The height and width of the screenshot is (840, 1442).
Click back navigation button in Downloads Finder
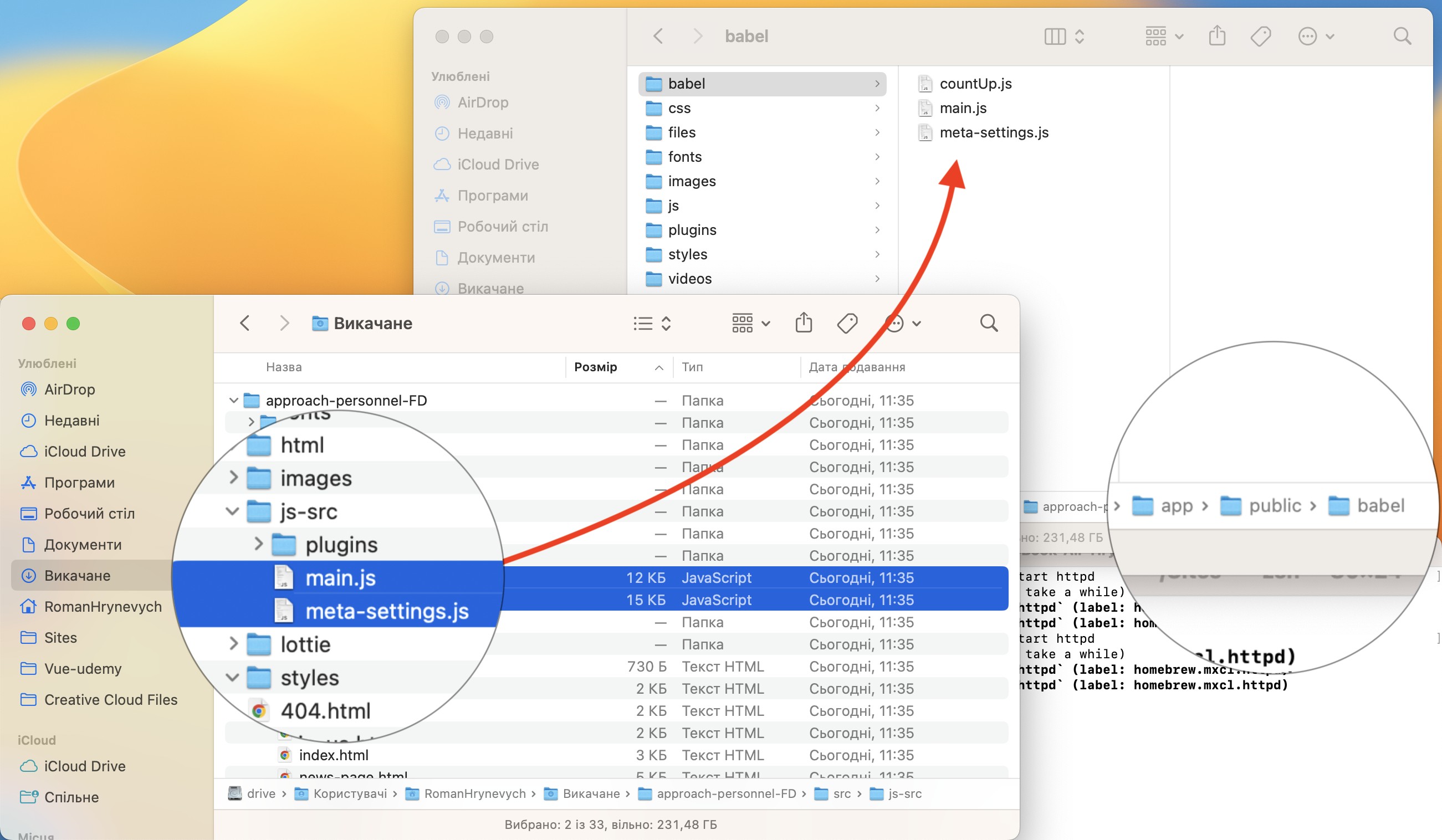(x=246, y=322)
